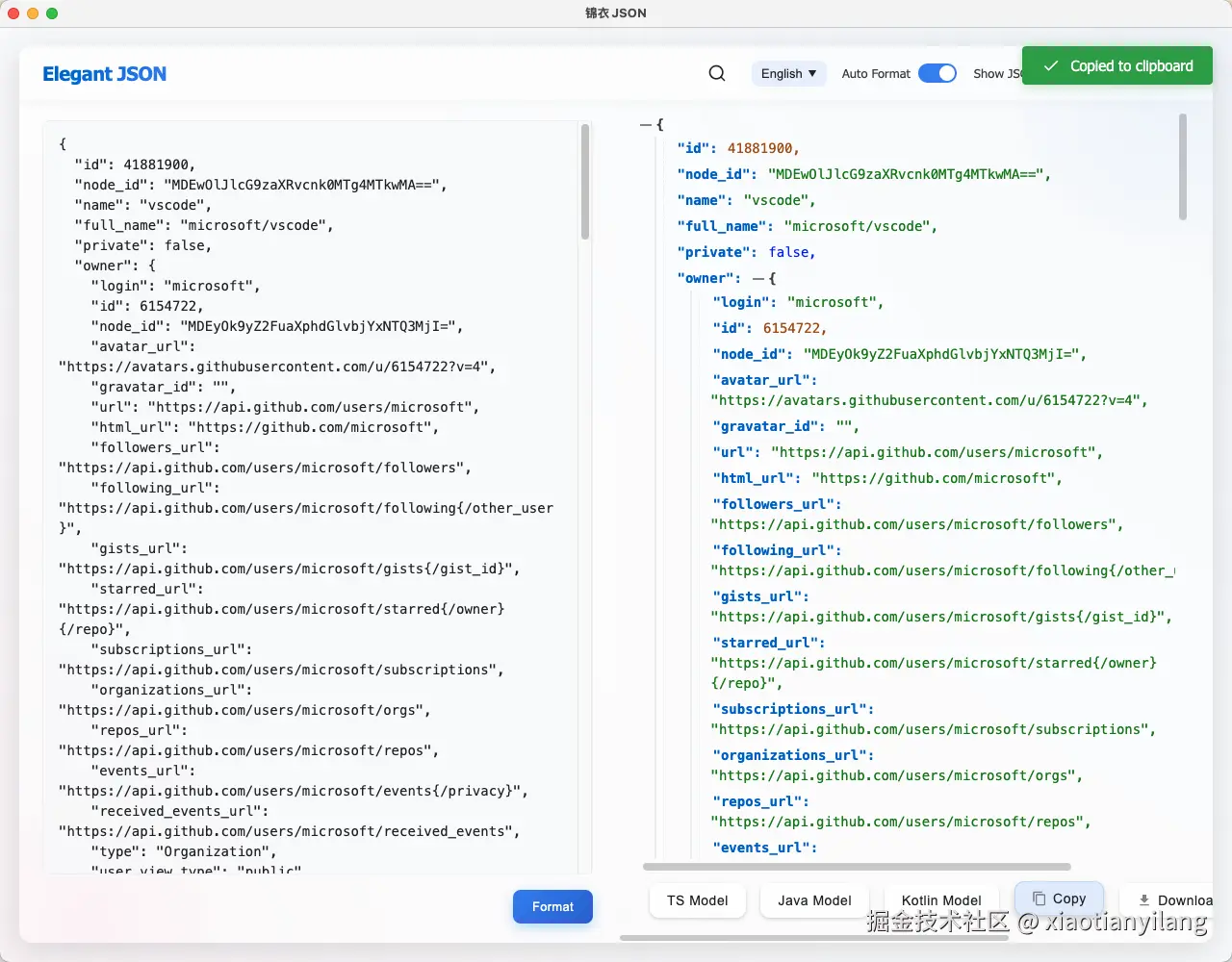Open the English language dropdown
1232x962 pixels.
789,73
